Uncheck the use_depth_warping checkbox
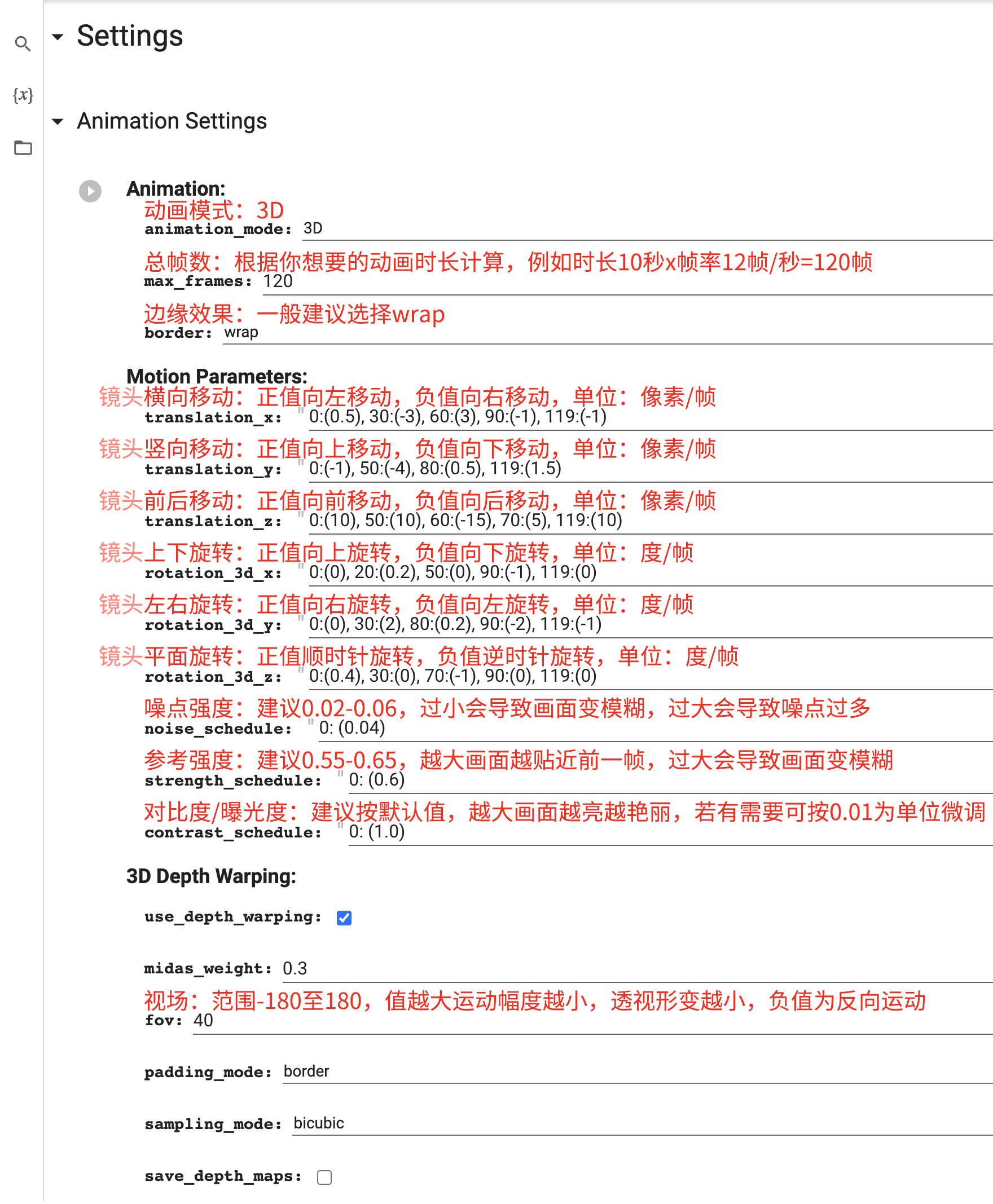The image size is (993, 1204). tap(344, 918)
